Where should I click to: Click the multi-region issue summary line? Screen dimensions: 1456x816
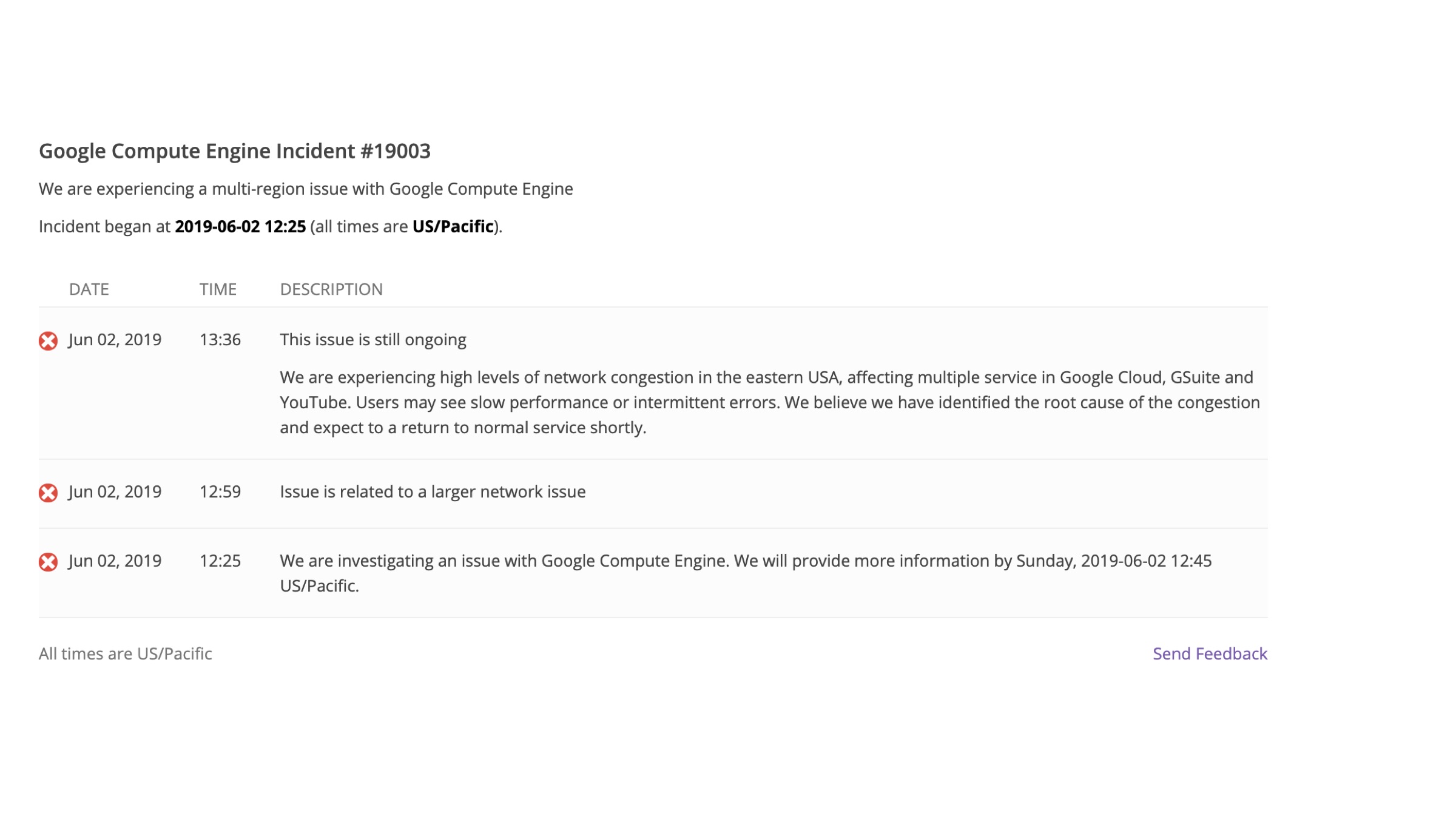click(306, 189)
